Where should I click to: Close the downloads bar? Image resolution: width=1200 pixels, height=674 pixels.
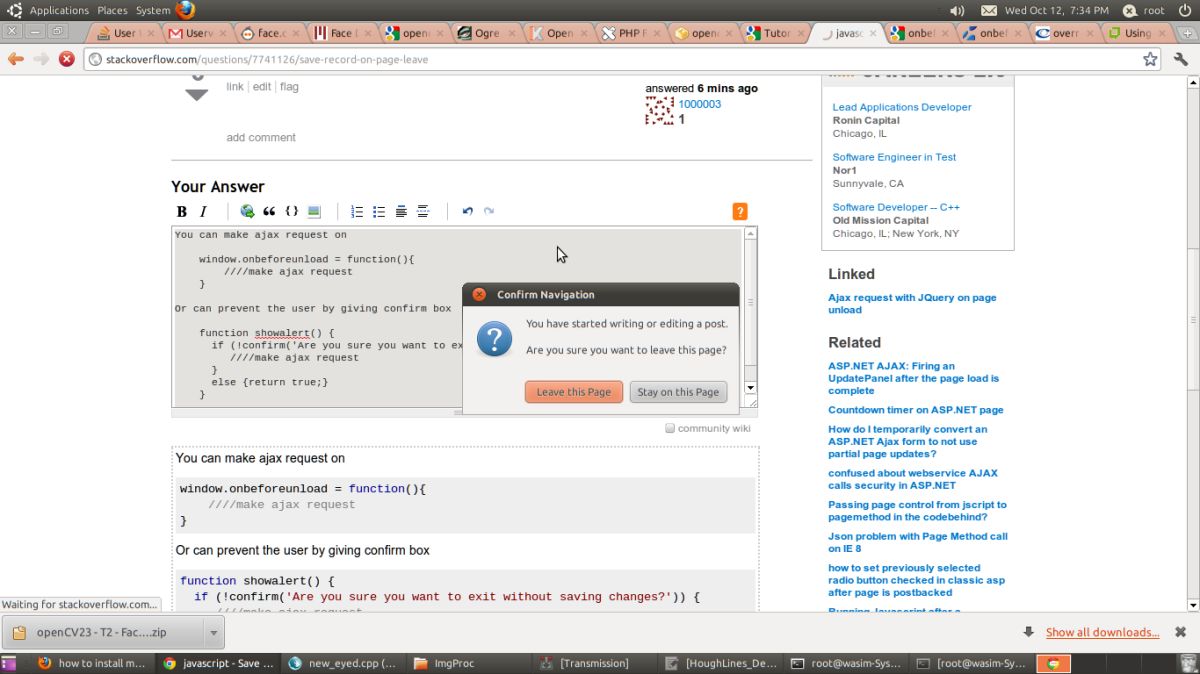point(1180,632)
